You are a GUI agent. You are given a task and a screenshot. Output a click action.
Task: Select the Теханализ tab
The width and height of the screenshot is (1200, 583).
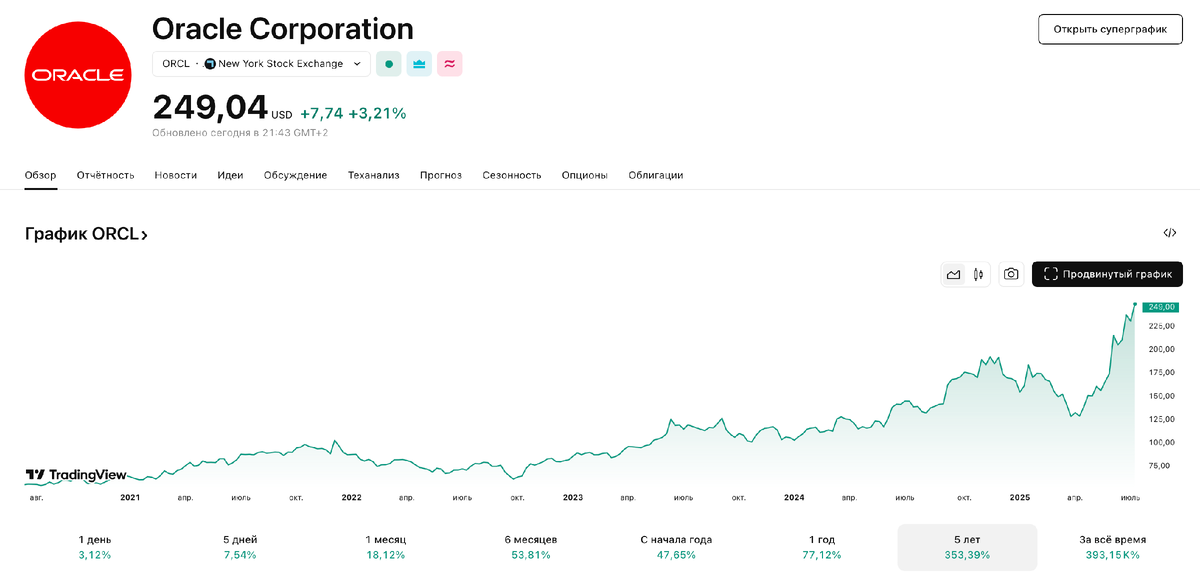[x=374, y=175]
